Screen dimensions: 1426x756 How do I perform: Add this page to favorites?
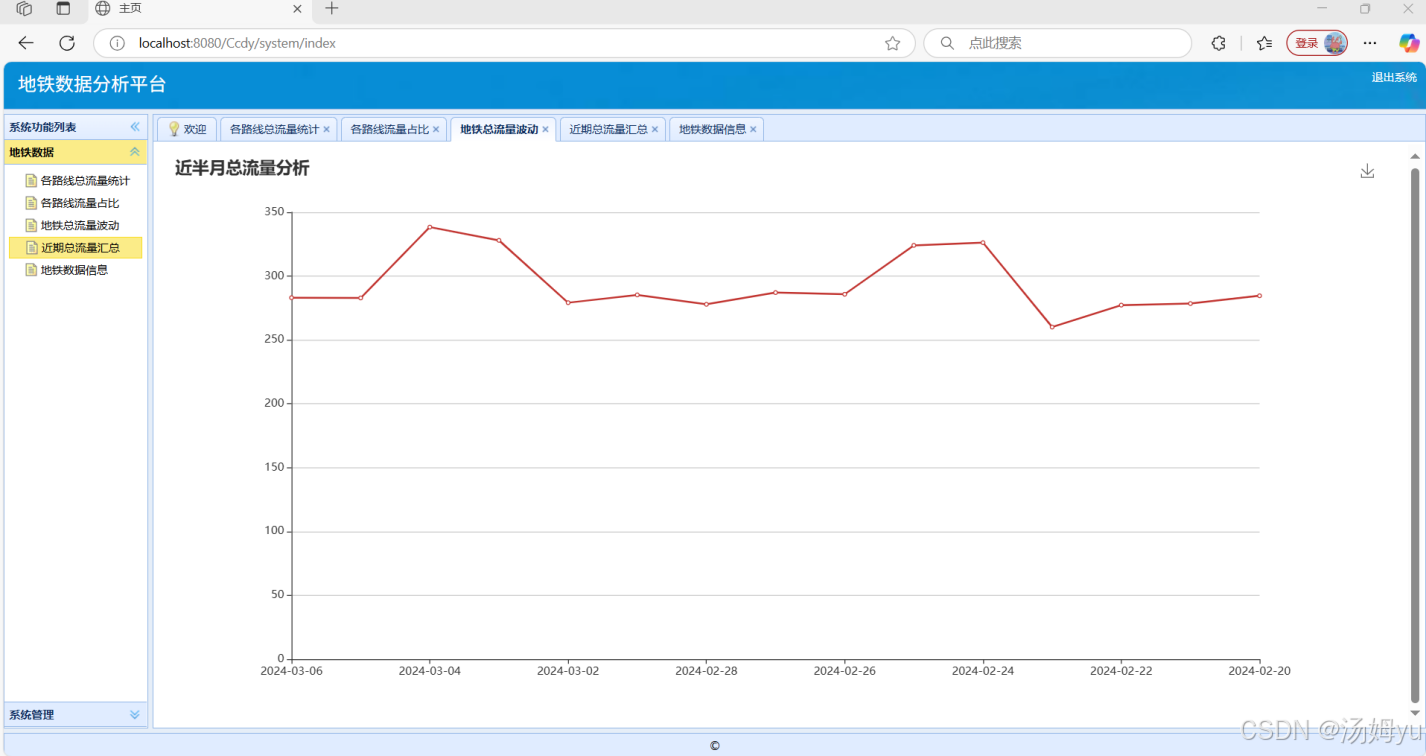[892, 43]
